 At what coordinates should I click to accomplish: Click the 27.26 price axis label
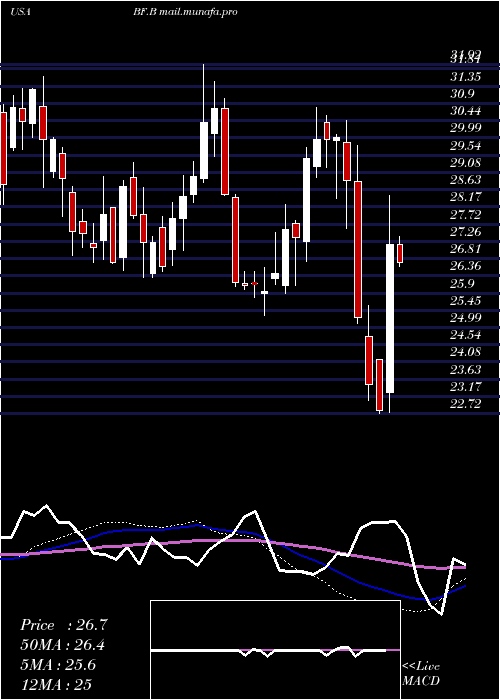point(465,232)
